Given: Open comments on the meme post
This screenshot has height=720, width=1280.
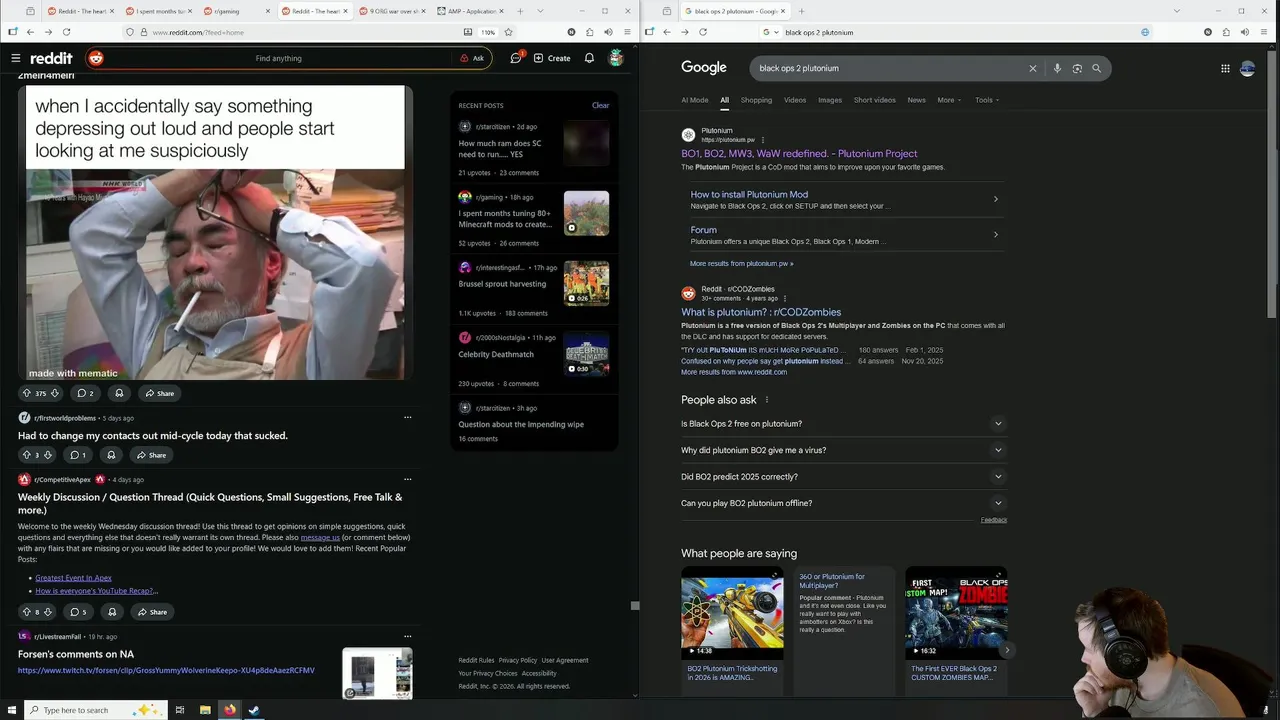Looking at the screenshot, I should point(85,393).
